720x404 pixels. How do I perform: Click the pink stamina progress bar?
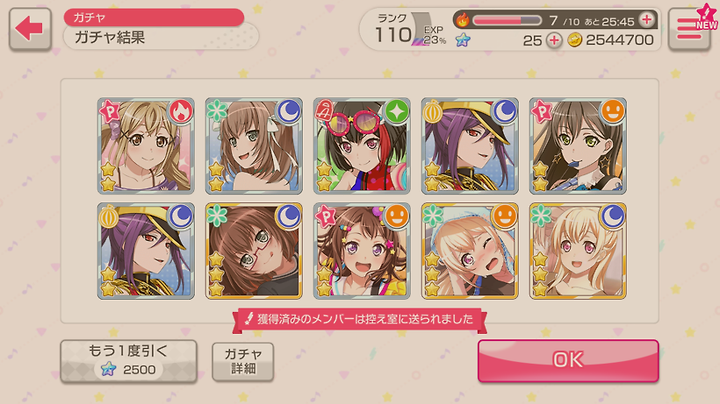(507, 20)
